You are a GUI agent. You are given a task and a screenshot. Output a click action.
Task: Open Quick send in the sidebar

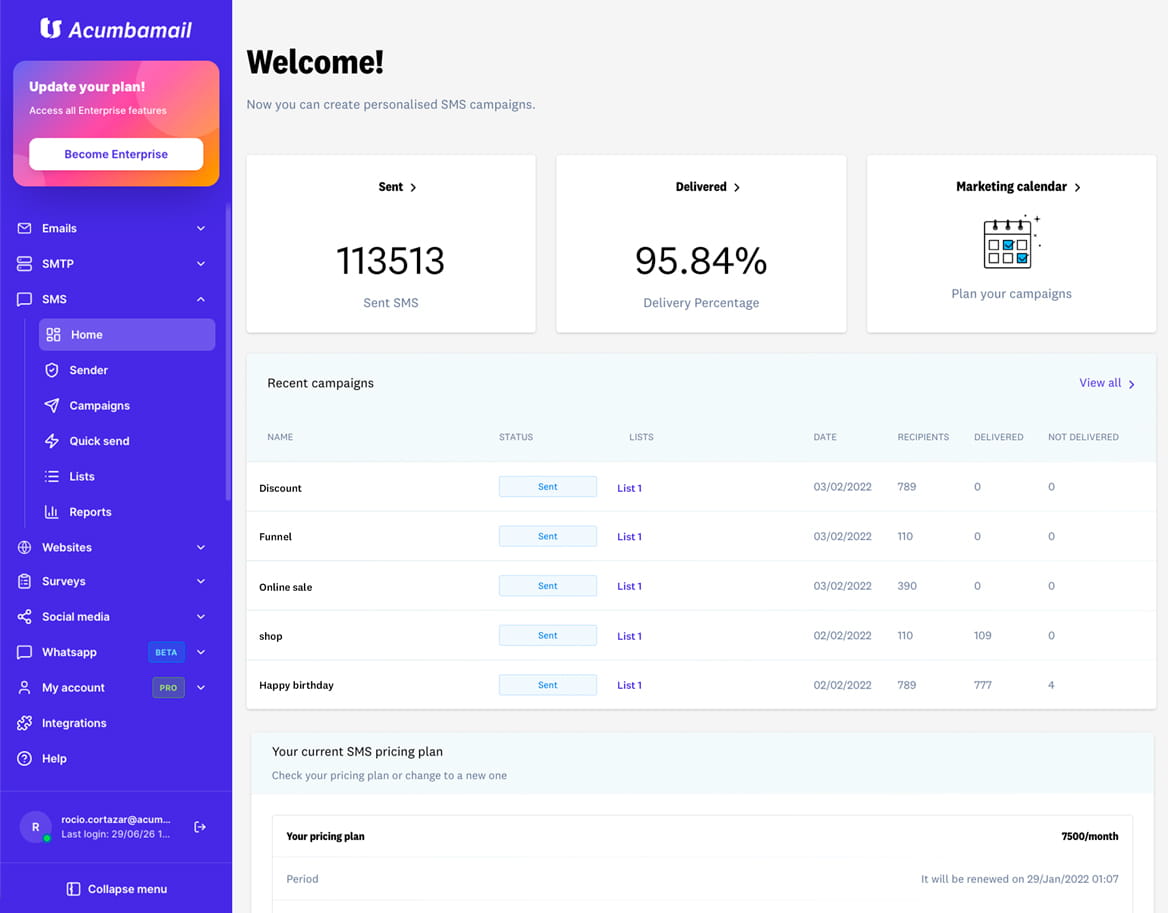(99, 441)
